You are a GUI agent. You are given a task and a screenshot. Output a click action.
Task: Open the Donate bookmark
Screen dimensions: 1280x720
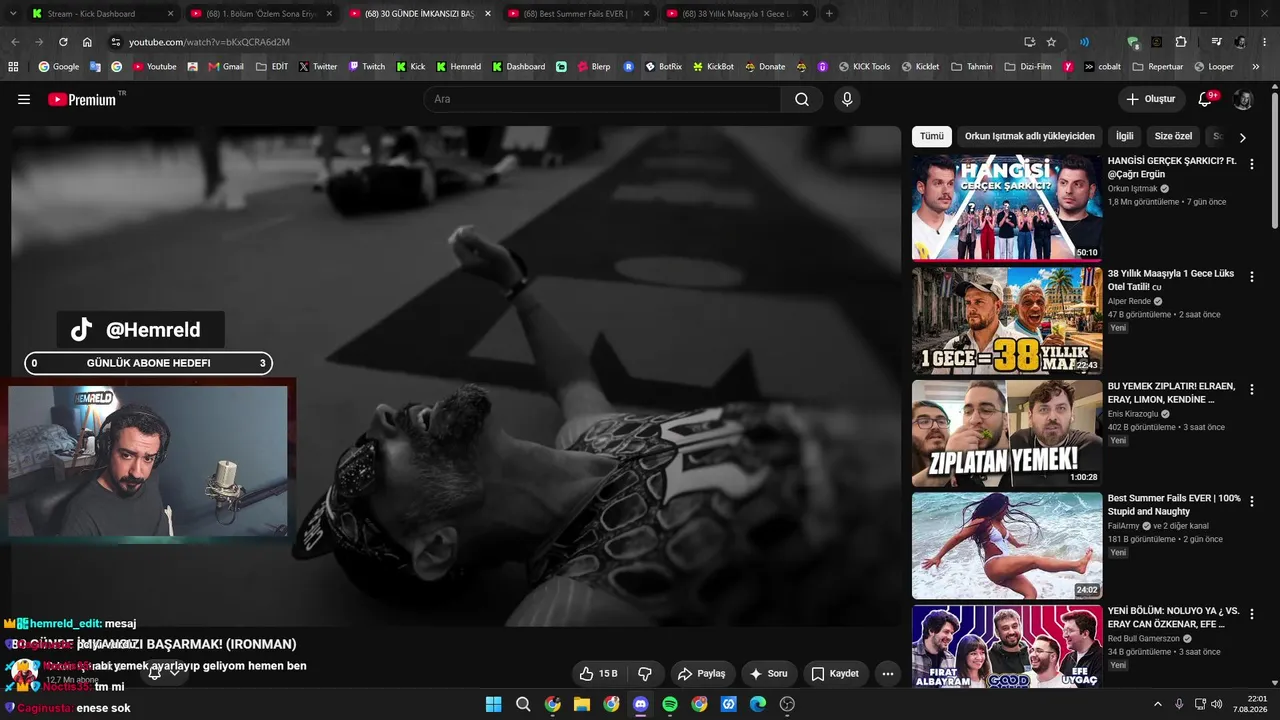pos(765,67)
